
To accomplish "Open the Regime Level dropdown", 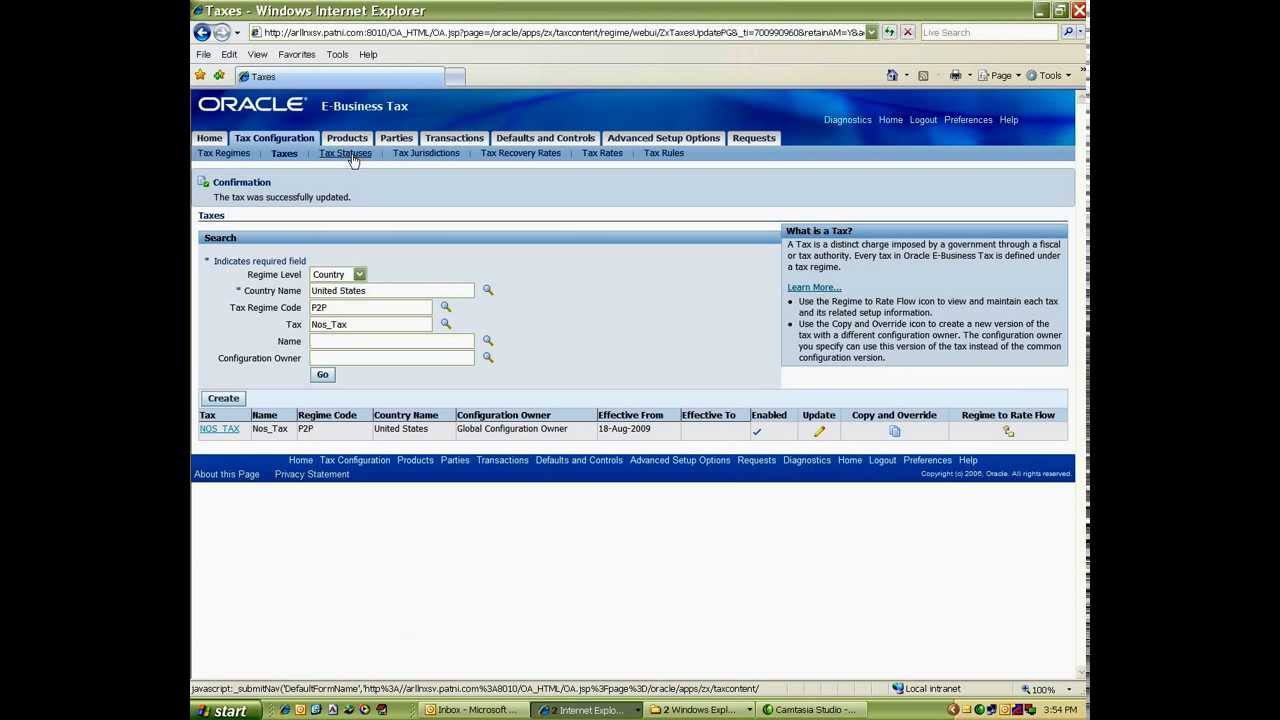I will coord(338,274).
